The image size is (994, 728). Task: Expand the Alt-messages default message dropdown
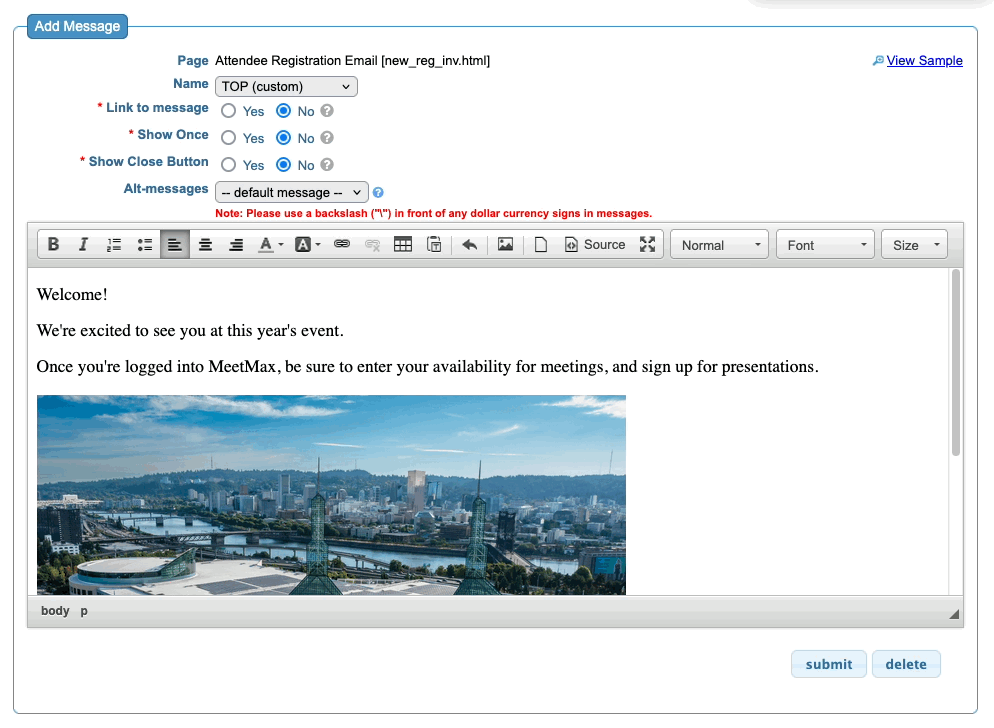coord(292,192)
